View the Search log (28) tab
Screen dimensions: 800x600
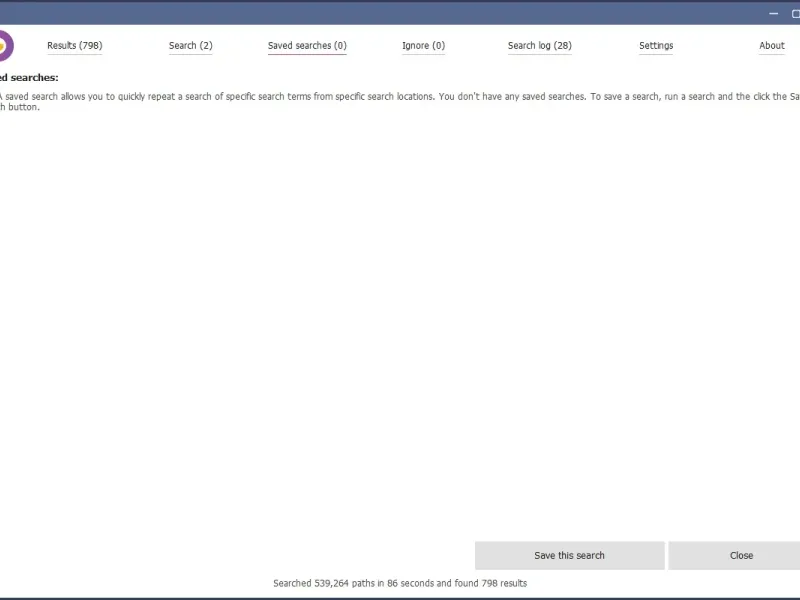540,45
